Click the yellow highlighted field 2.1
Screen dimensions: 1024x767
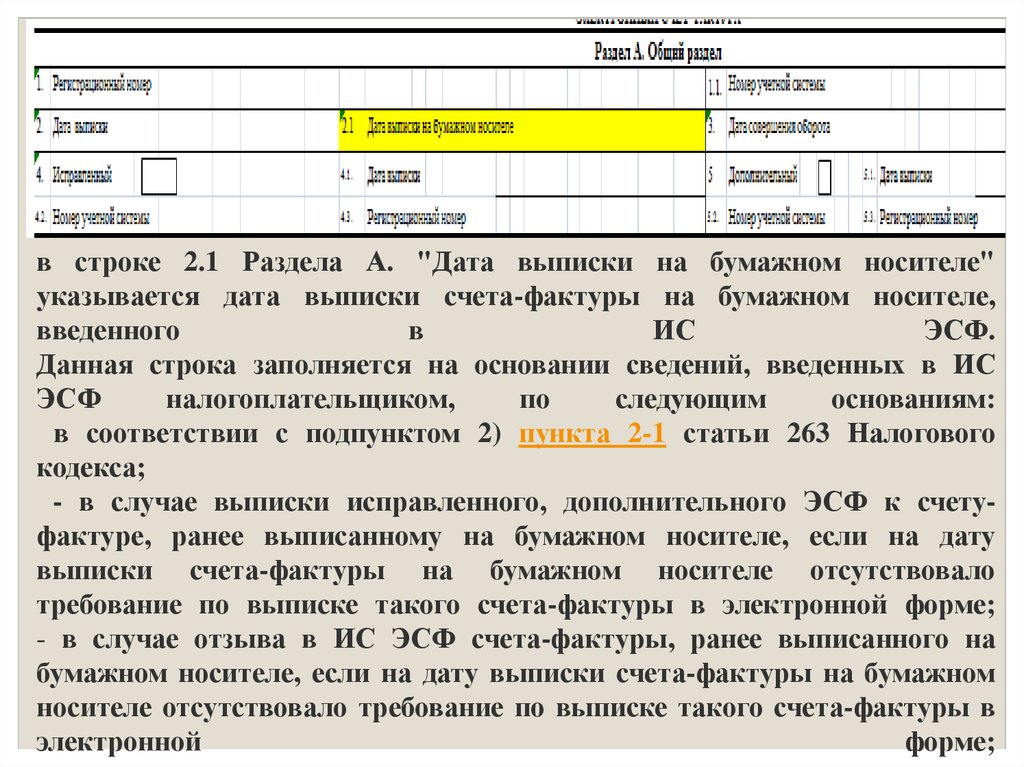(522, 128)
